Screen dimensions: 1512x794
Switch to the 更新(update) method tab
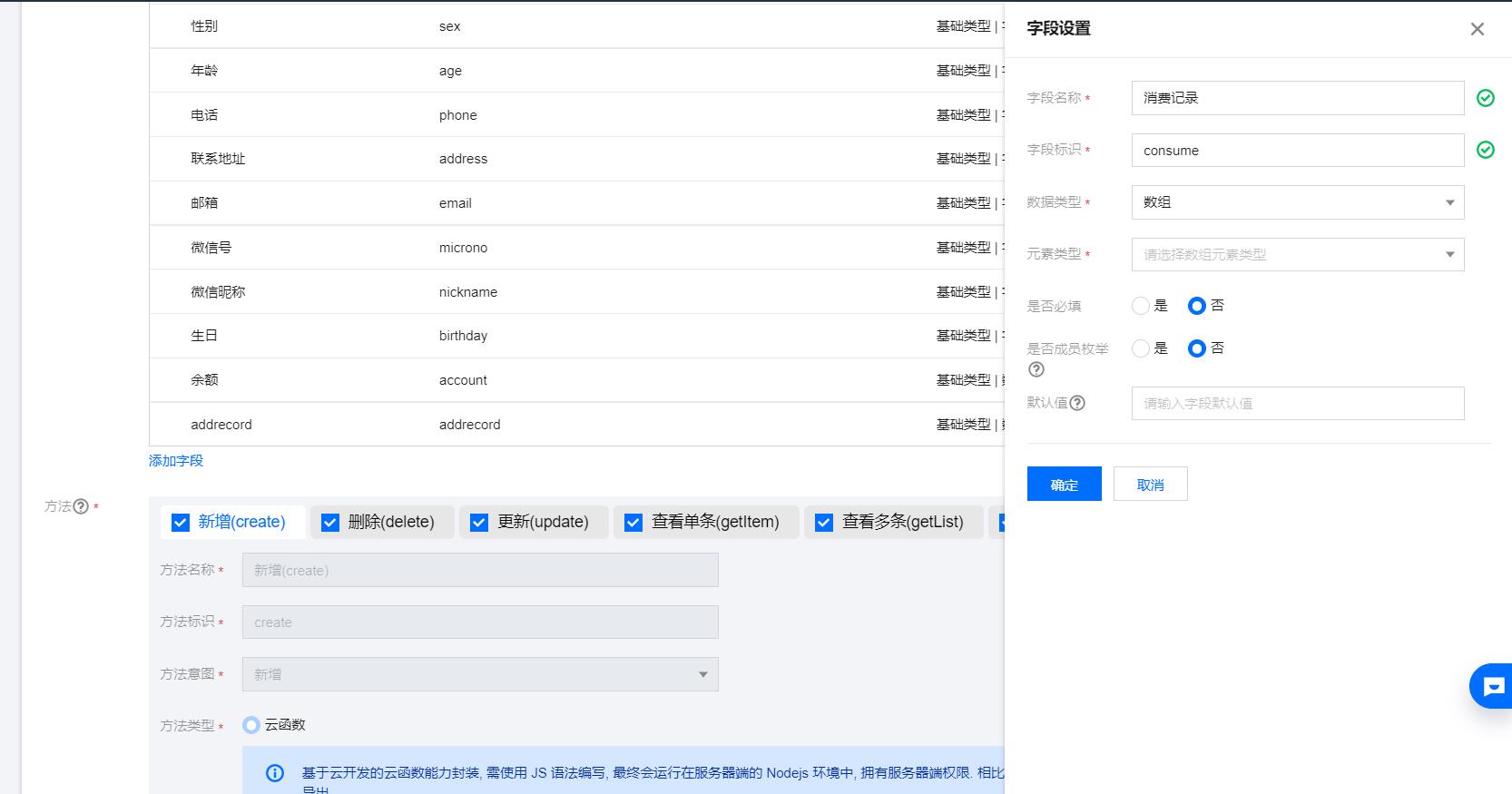(534, 522)
